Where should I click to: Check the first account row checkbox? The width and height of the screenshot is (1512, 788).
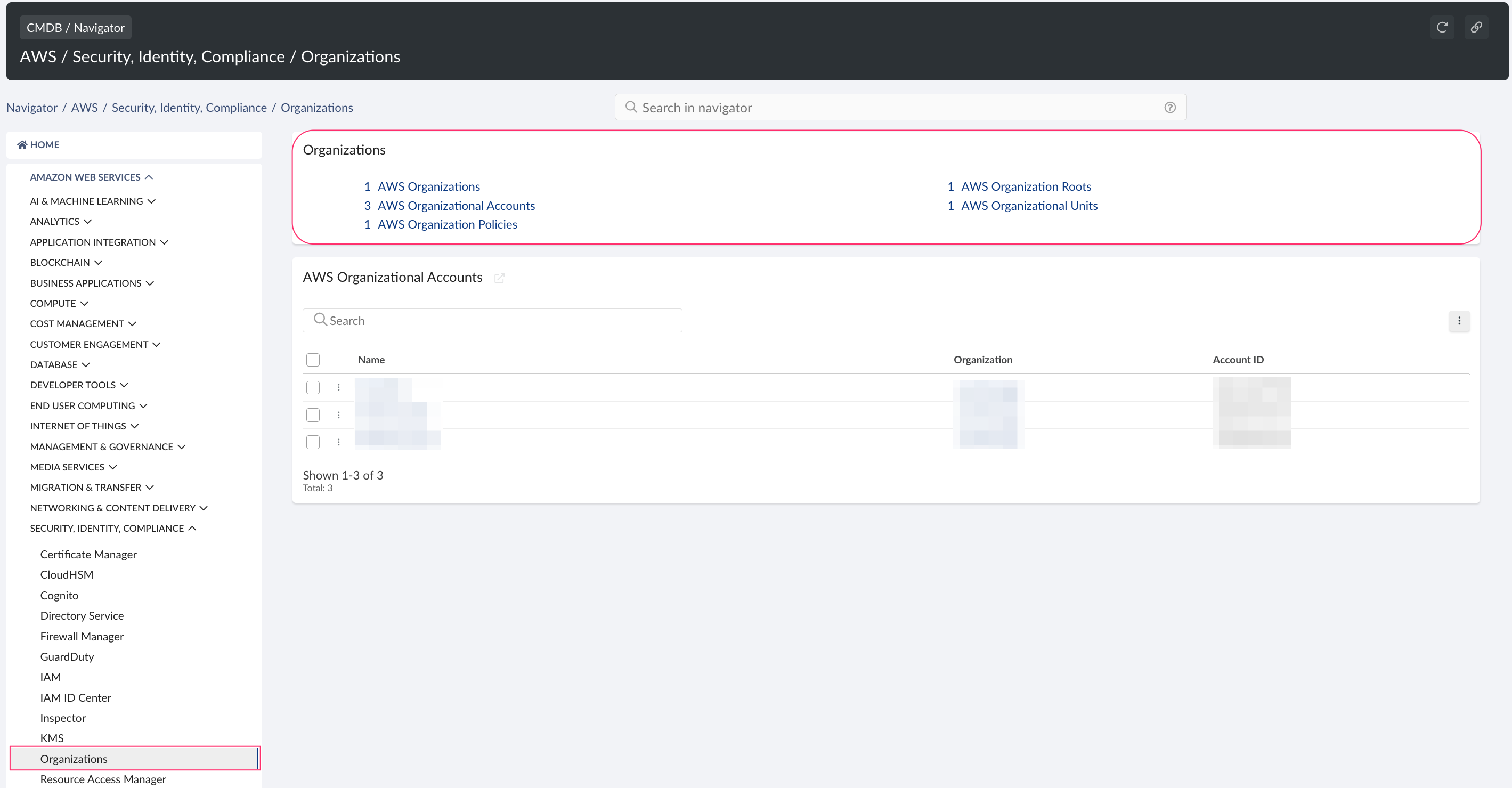[x=313, y=387]
